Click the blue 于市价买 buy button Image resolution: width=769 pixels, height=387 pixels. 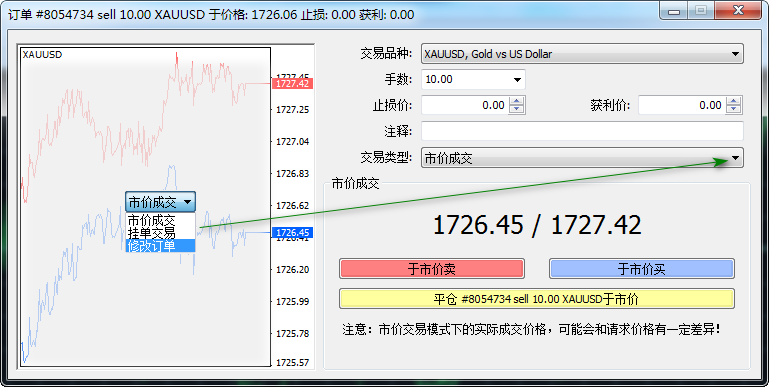641,269
